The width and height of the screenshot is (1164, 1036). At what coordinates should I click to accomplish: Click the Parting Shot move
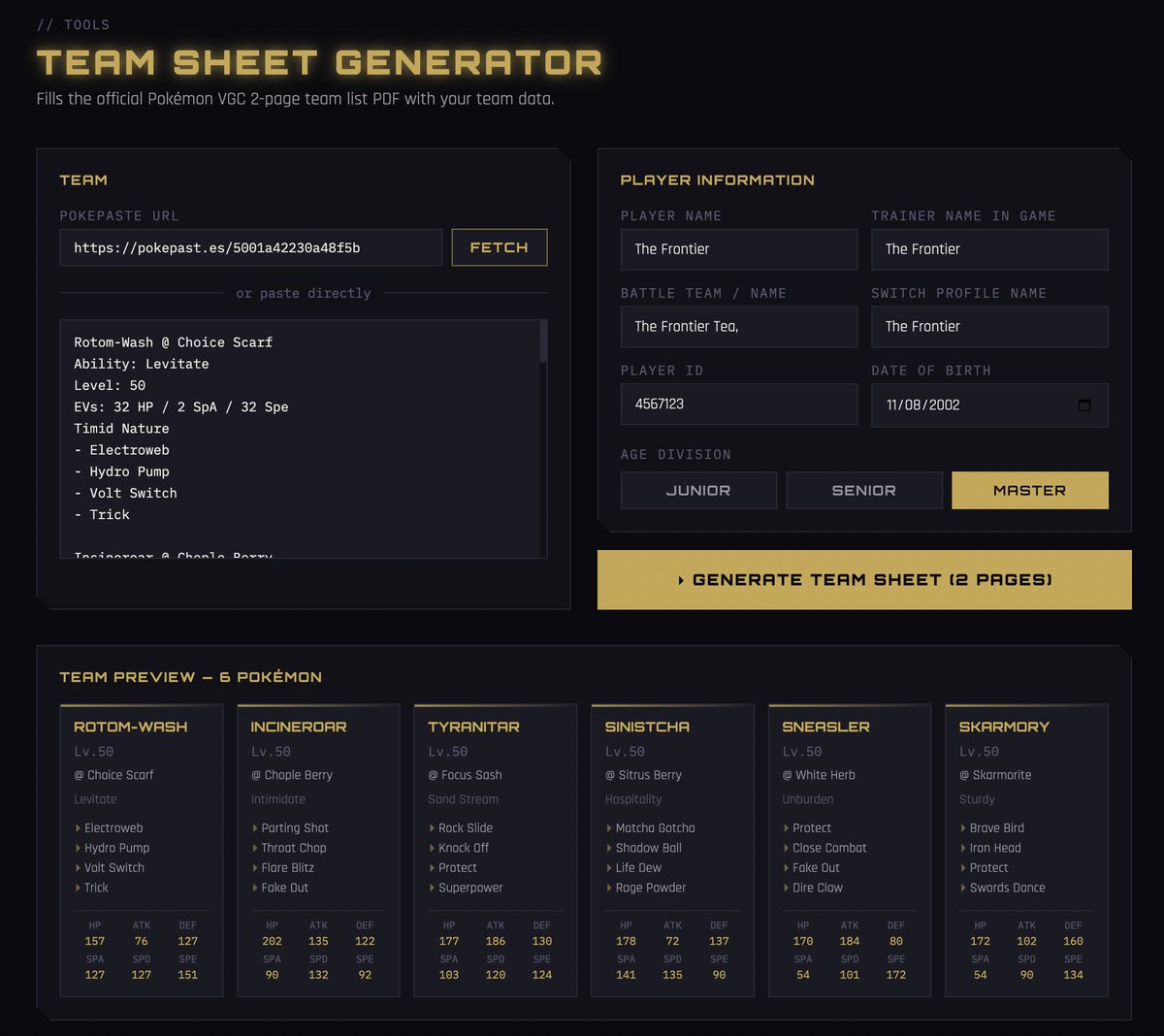295,828
